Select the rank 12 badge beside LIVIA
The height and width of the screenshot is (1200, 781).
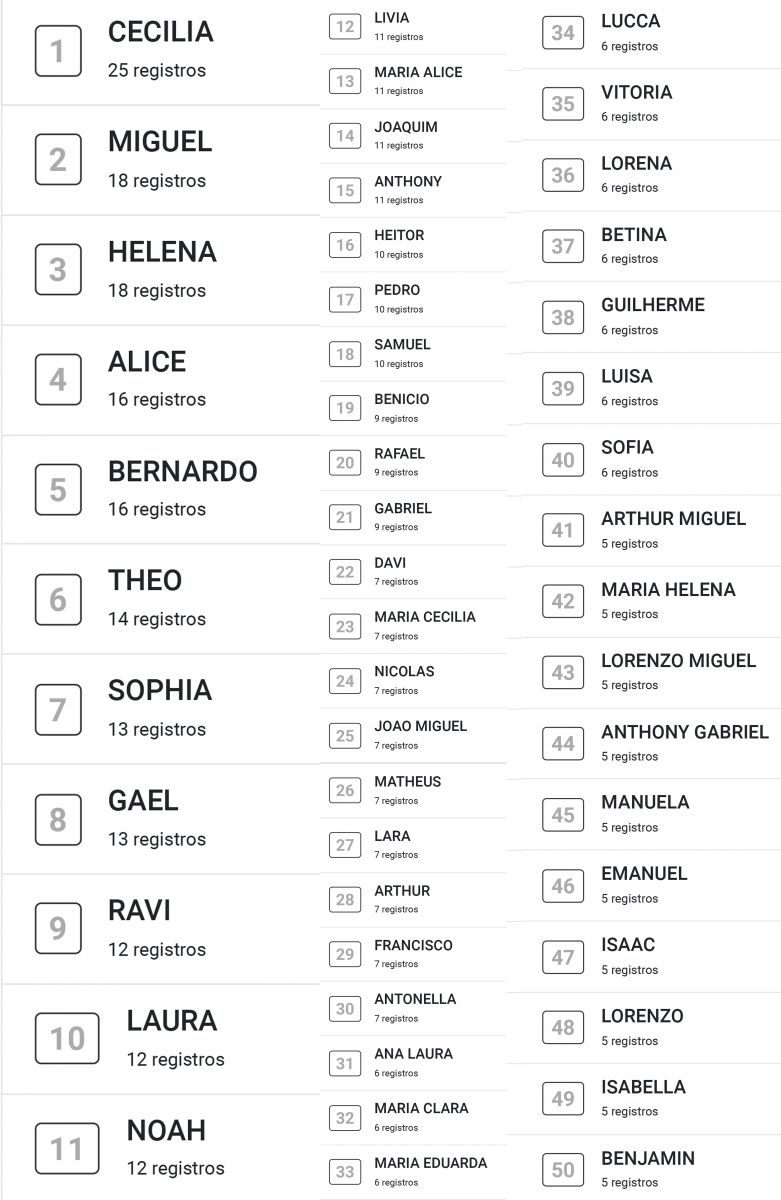click(345, 26)
